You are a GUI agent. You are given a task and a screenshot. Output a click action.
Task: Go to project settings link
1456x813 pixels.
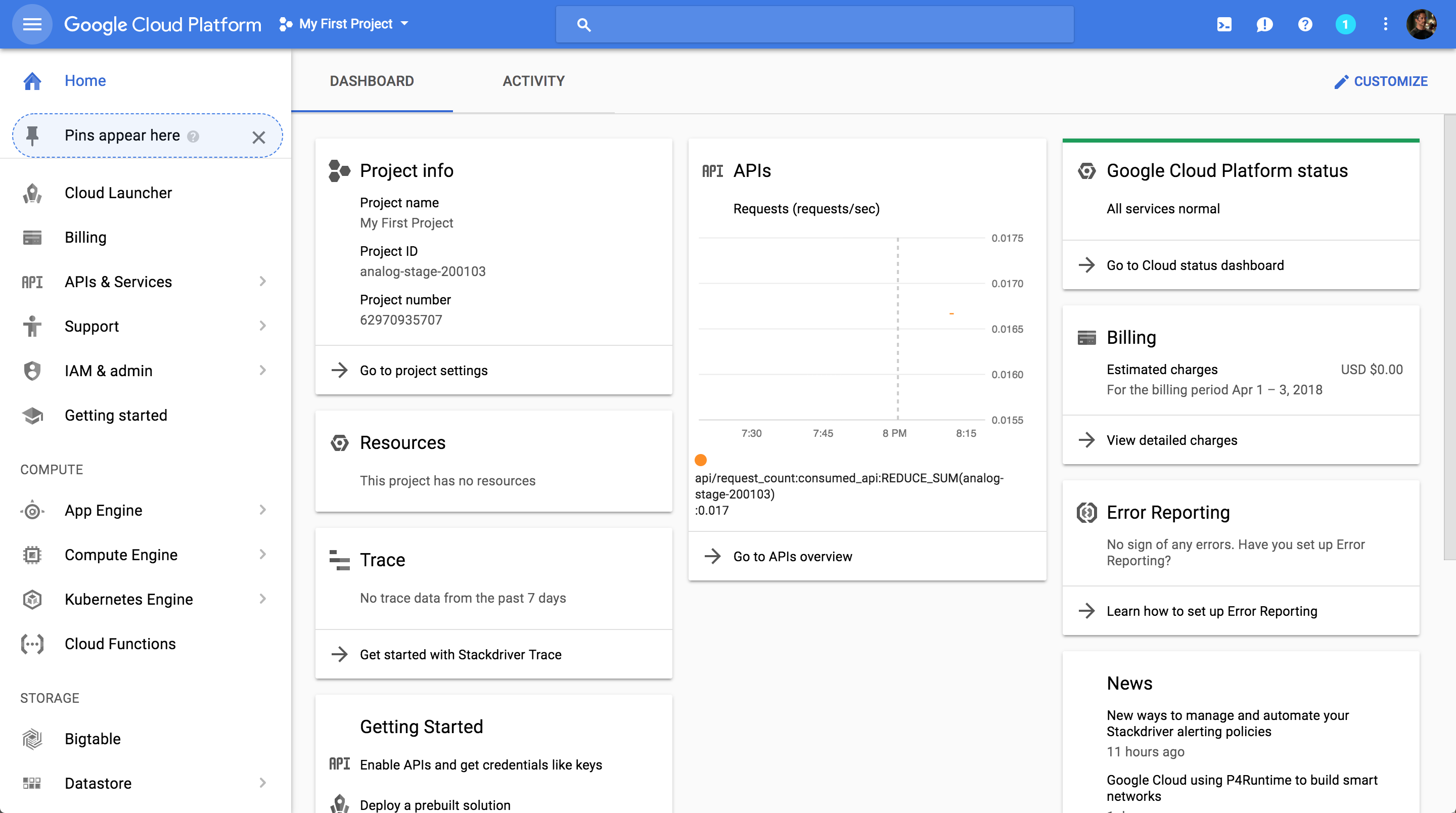(x=423, y=370)
